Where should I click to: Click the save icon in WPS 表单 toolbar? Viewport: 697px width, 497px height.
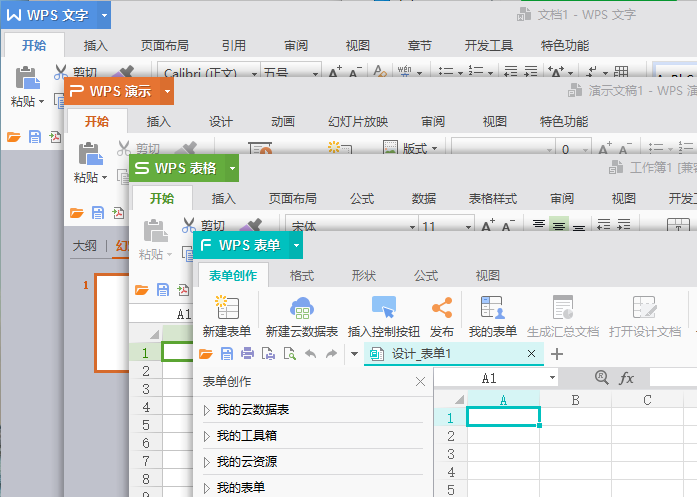227,354
